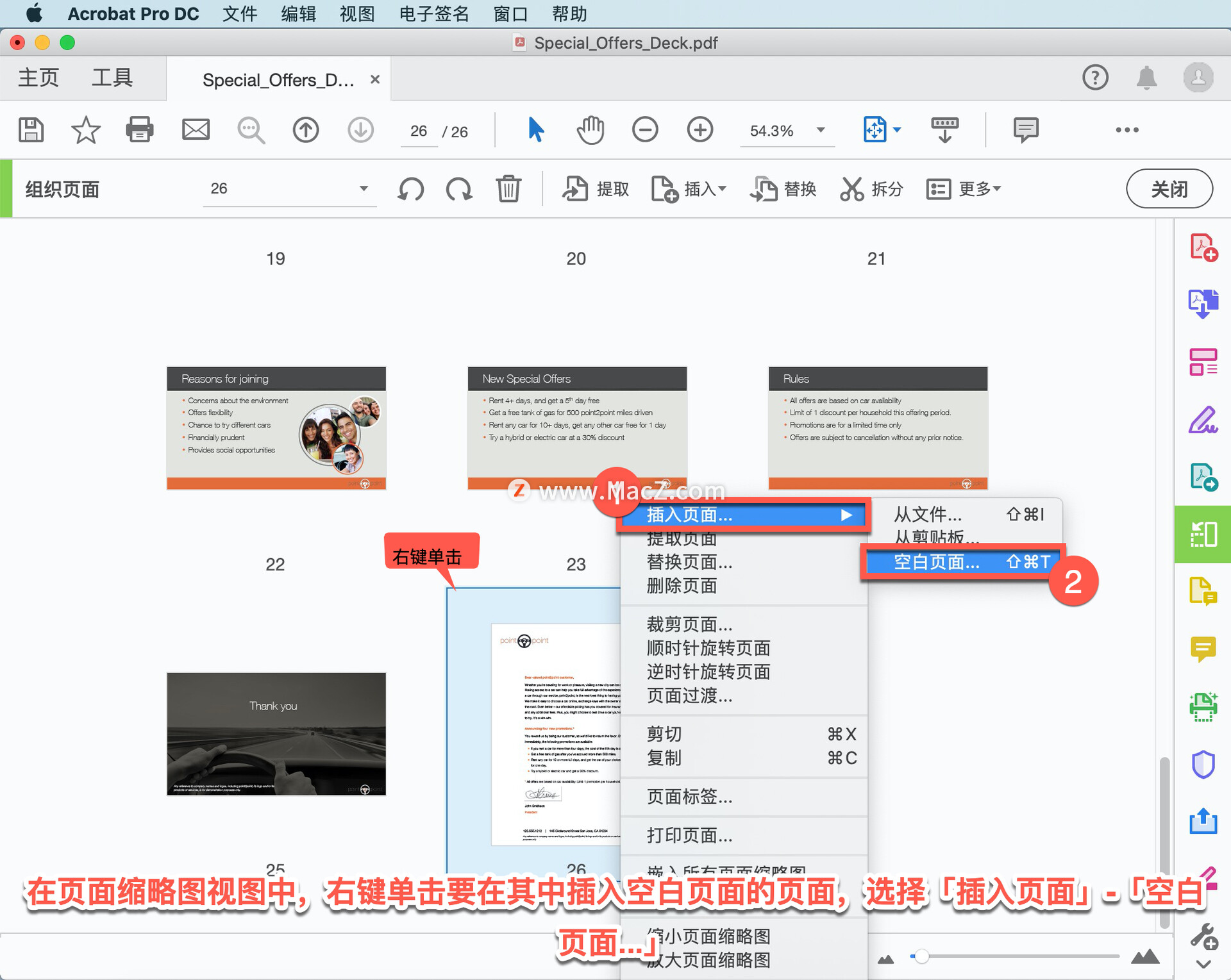Viewport: 1231px width, 980px height.
Task: Send file by email envelope icon
Action: coord(196,130)
